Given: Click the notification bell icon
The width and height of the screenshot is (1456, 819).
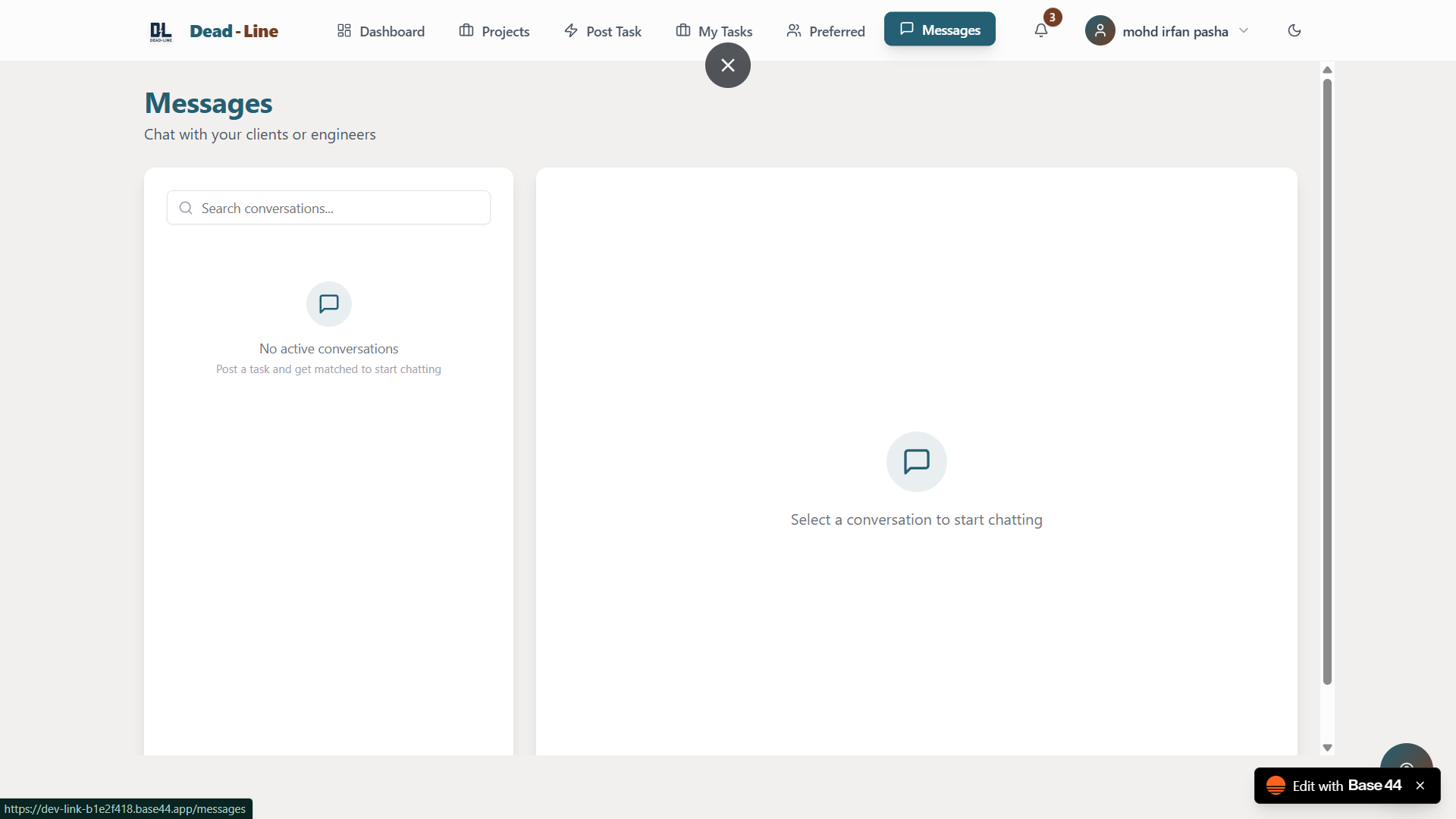Looking at the screenshot, I should (1041, 30).
